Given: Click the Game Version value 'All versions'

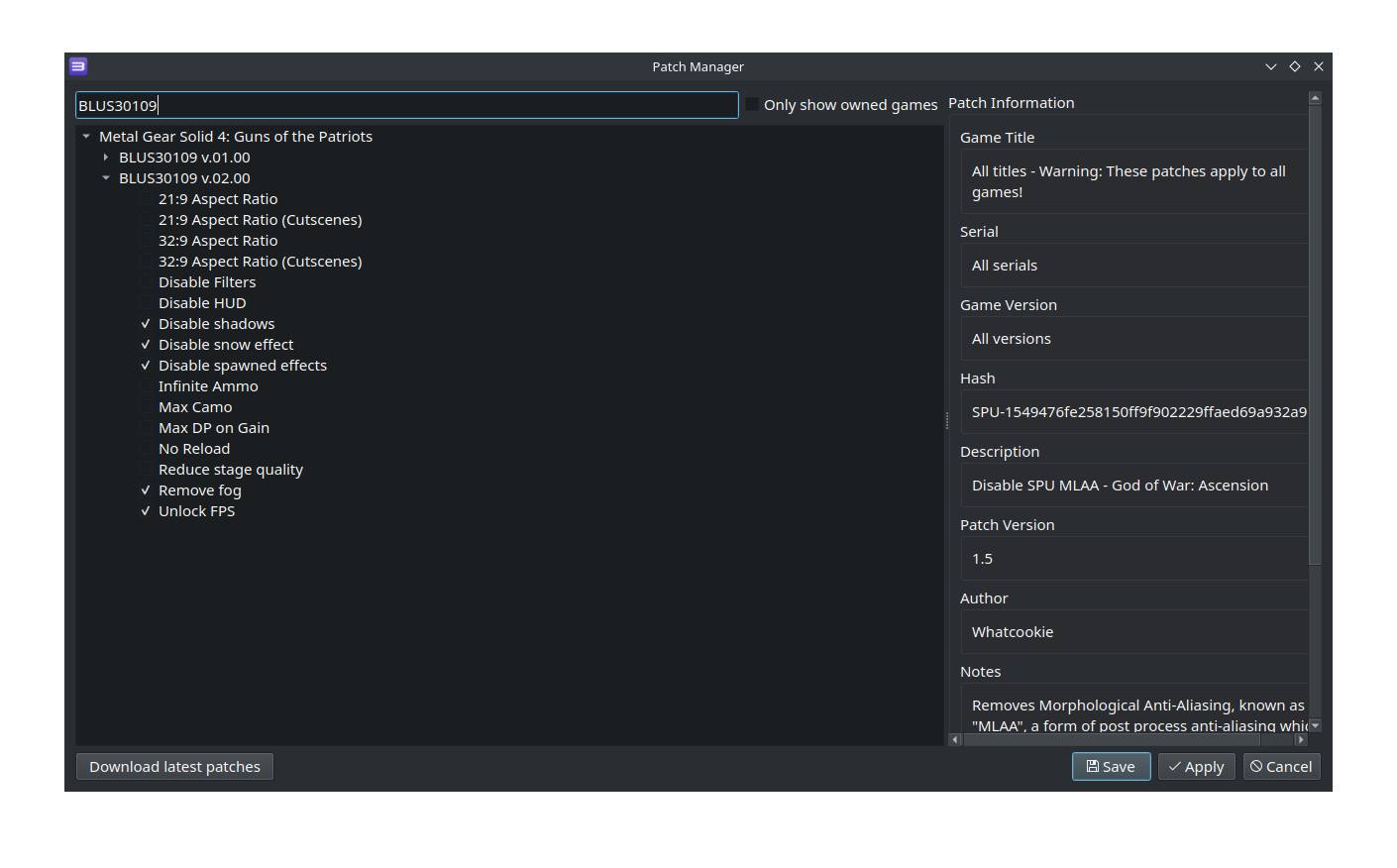Looking at the screenshot, I should [1012, 339].
